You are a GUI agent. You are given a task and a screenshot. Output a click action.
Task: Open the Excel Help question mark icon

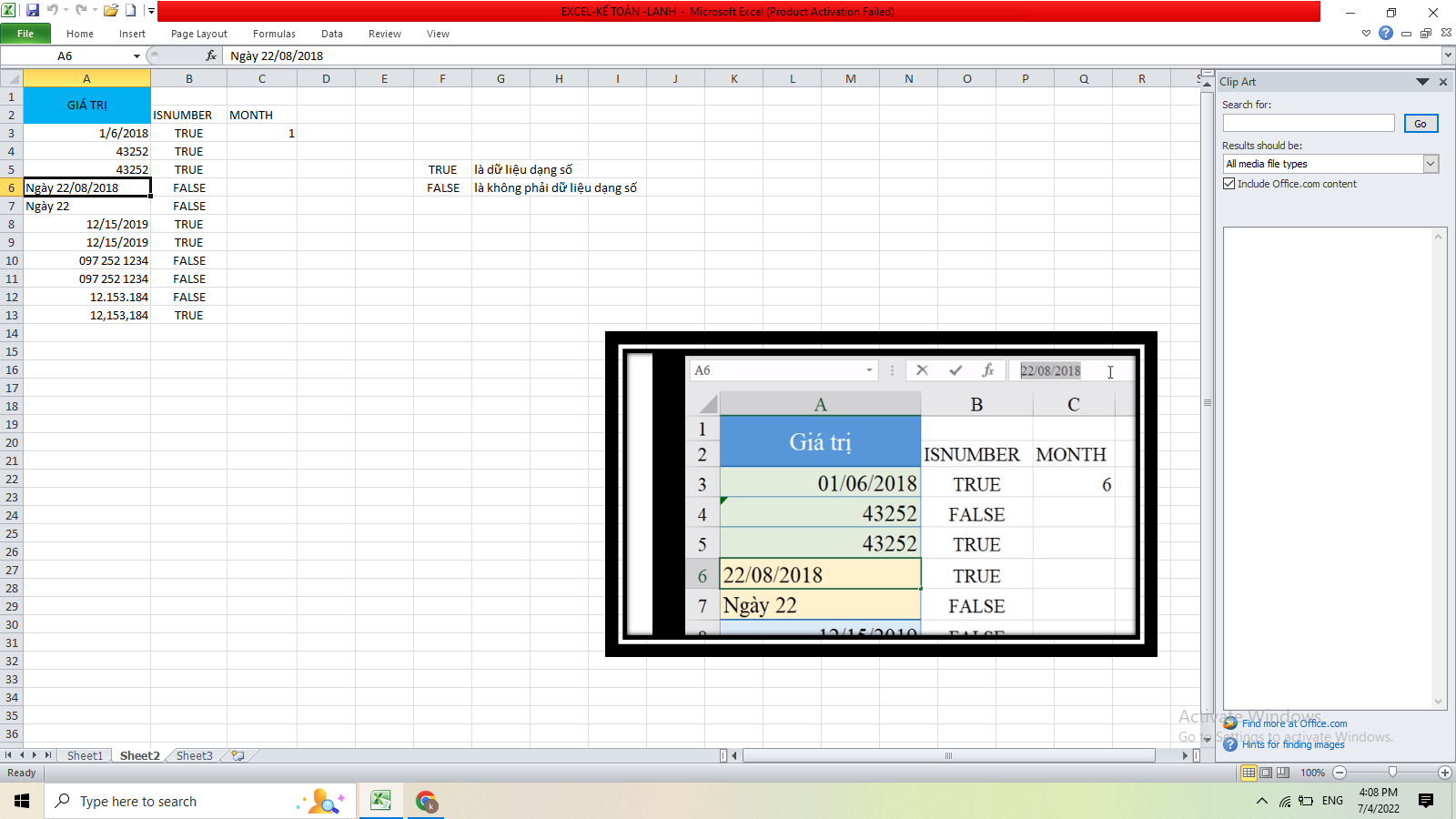click(1385, 34)
